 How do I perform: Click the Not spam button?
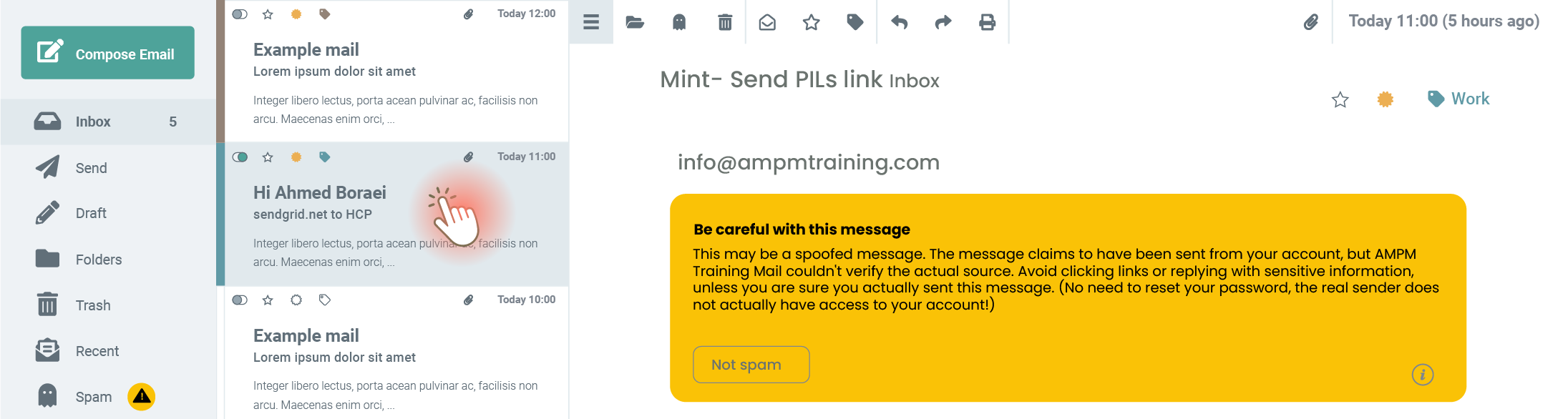tap(751, 365)
